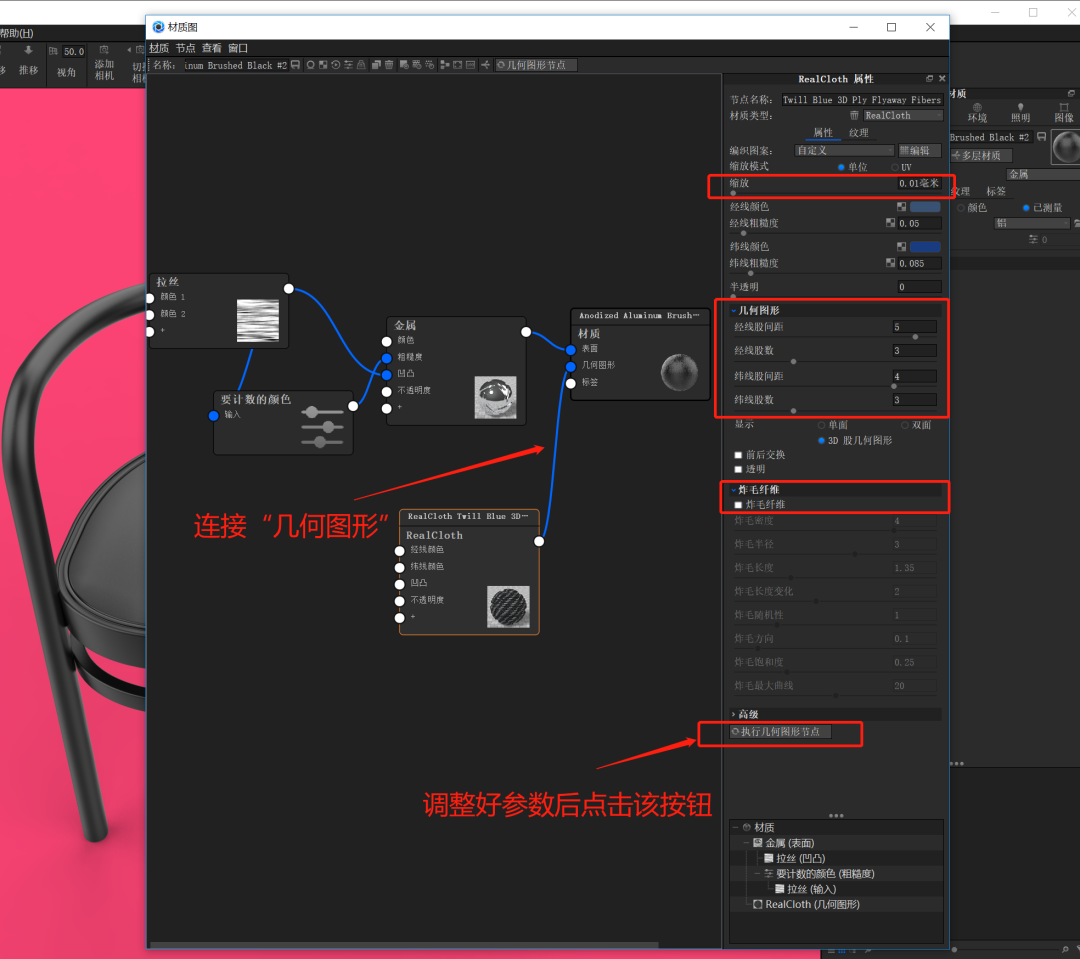The height and width of the screenshot is (959, 1080).
Task: Open the 材质类型 RealCloth dropdown
Action: [x=902, y=115]
